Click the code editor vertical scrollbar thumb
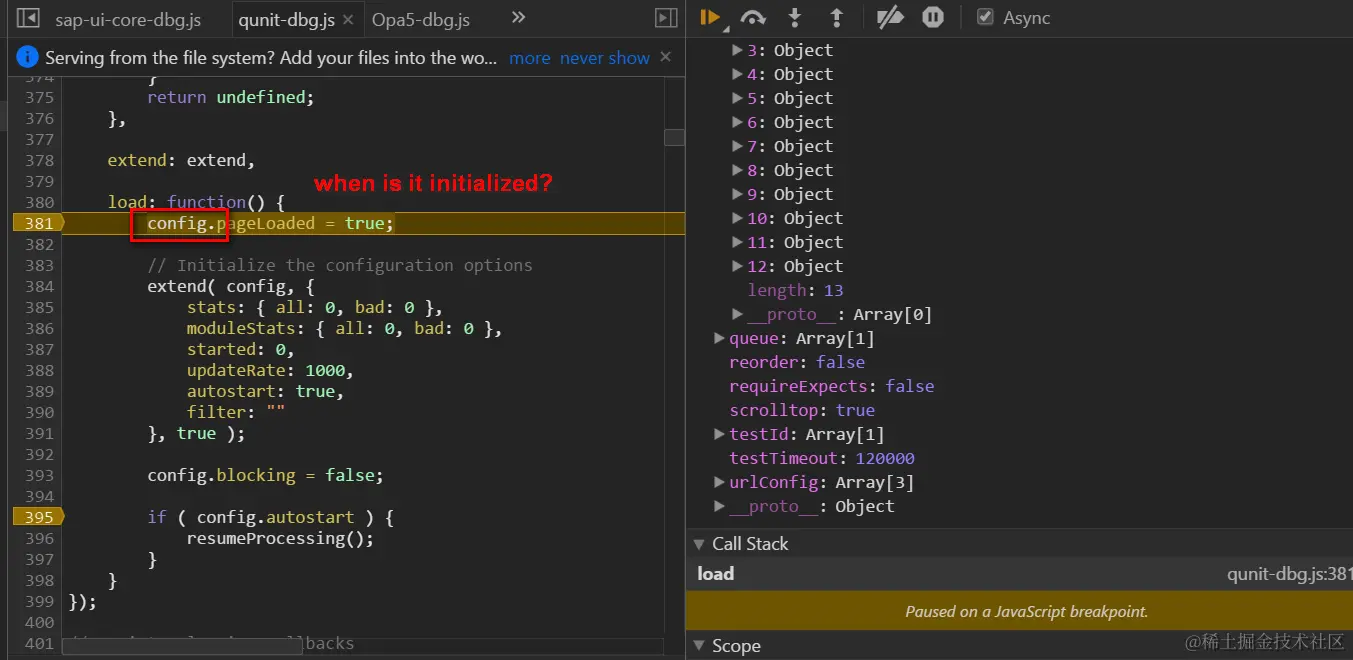The width and height of the screenshot is (1353, 660). coord(674,137)
